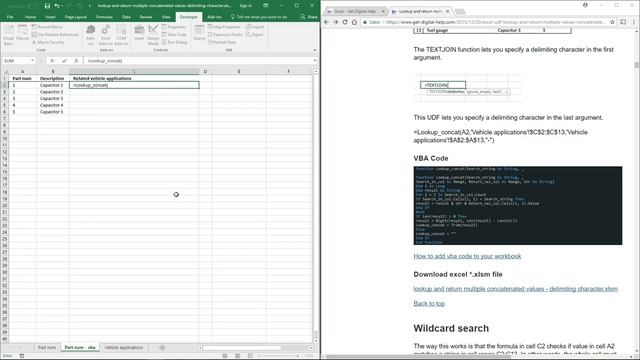This screenshot has height=360, width=640.
Task: Open Excel Add-ins dialog
Action: tap(105, 34)
